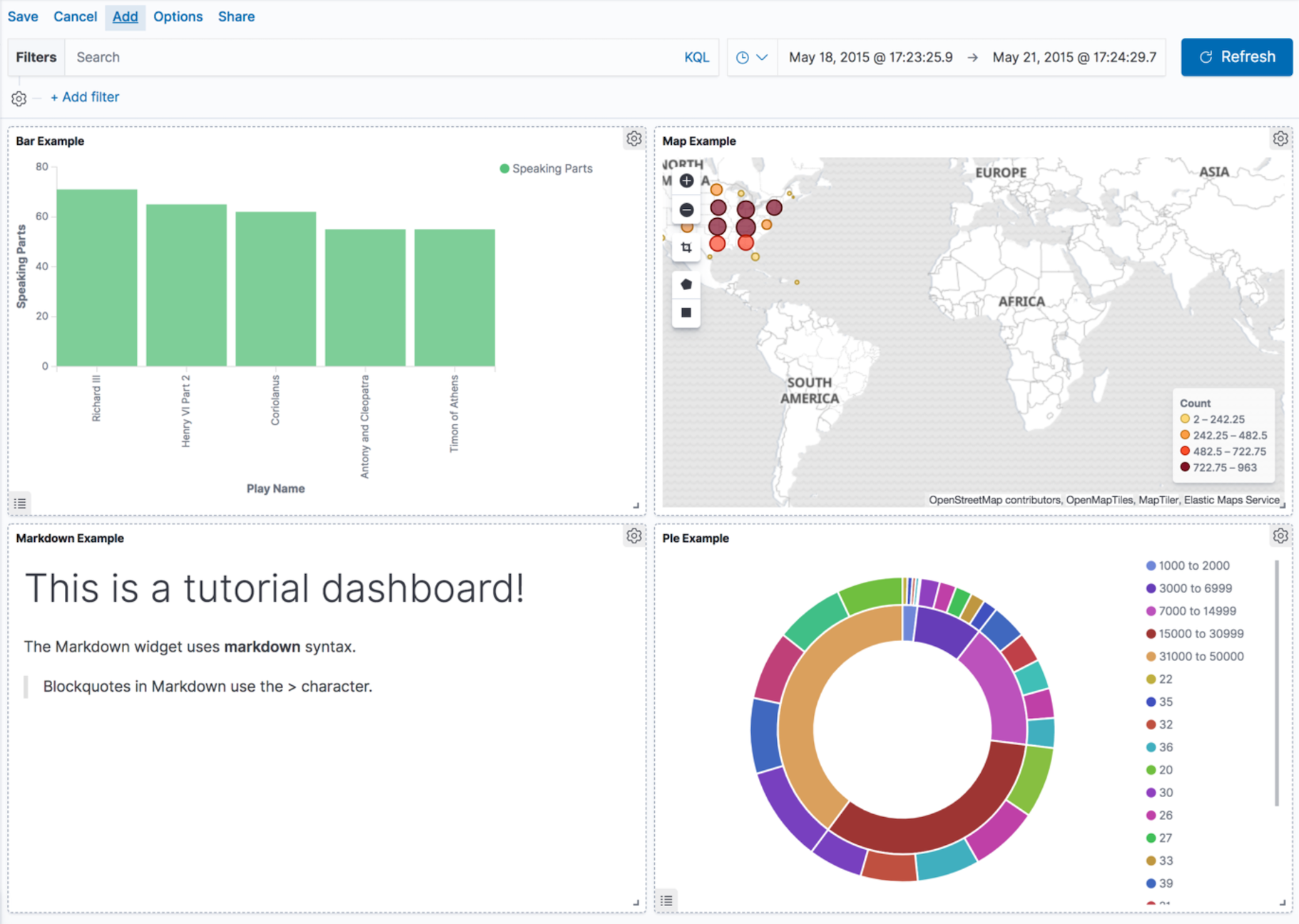Select the polygon drawing tool on the map

686,283
